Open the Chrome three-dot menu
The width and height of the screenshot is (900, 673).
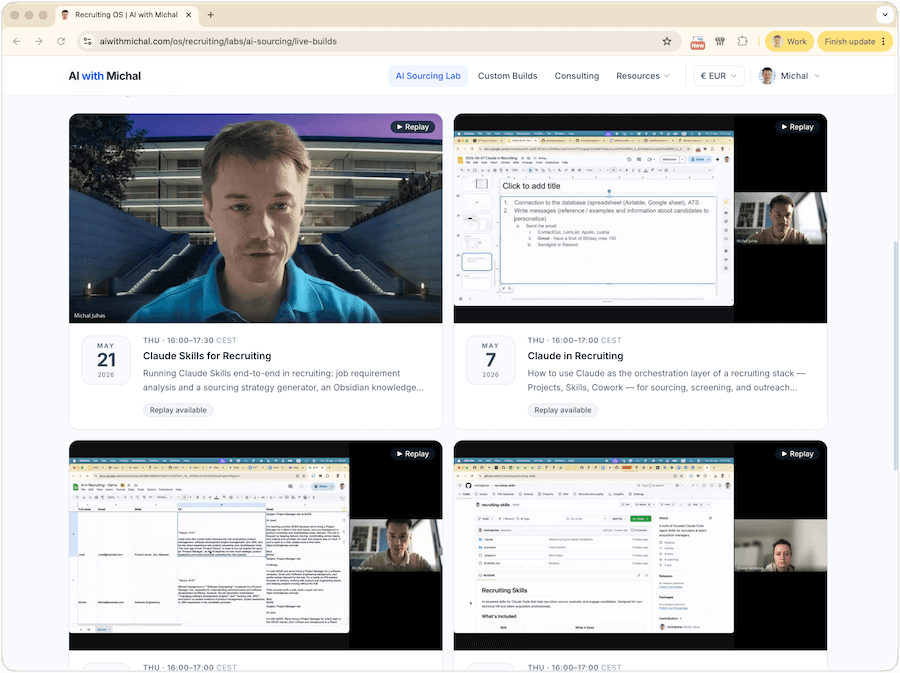coord(883,41)
